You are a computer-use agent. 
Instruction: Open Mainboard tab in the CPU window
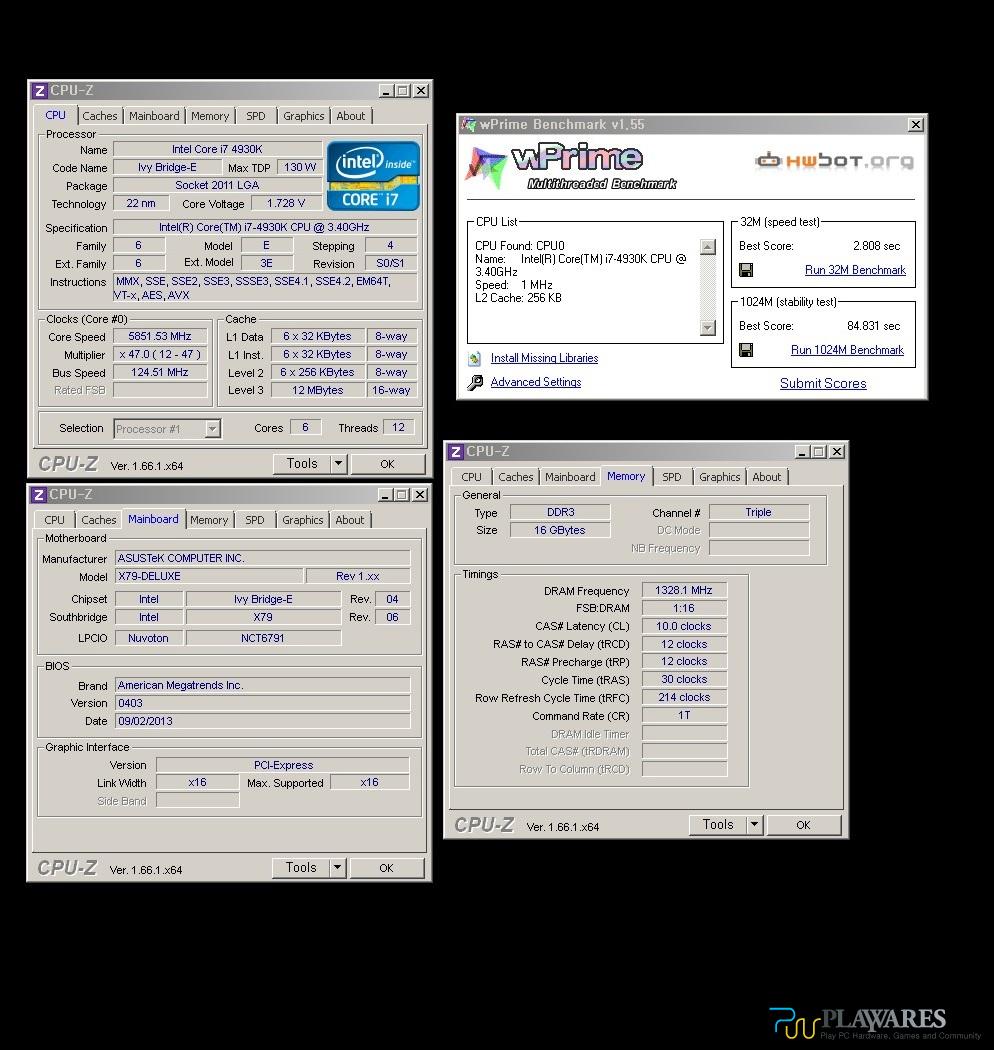[154, 116]
